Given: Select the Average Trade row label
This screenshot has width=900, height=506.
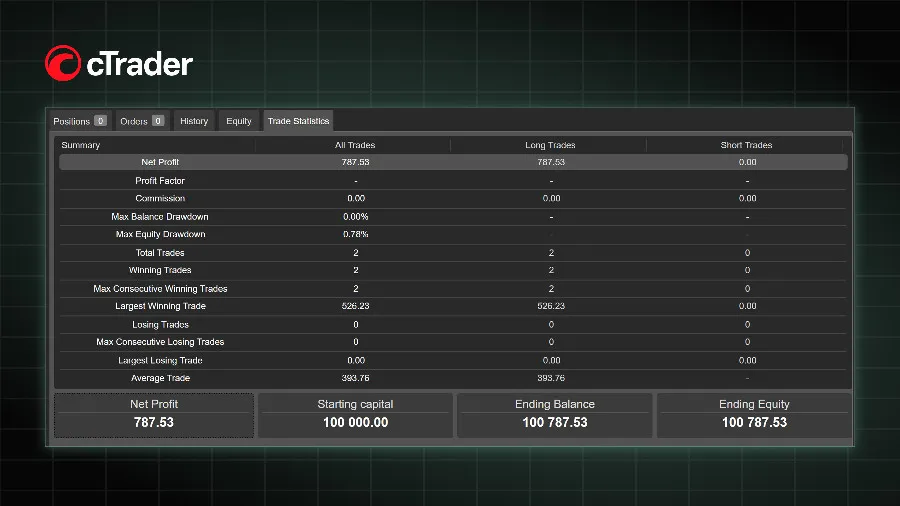Looking at the screenshot, I should tap(160, 378).
